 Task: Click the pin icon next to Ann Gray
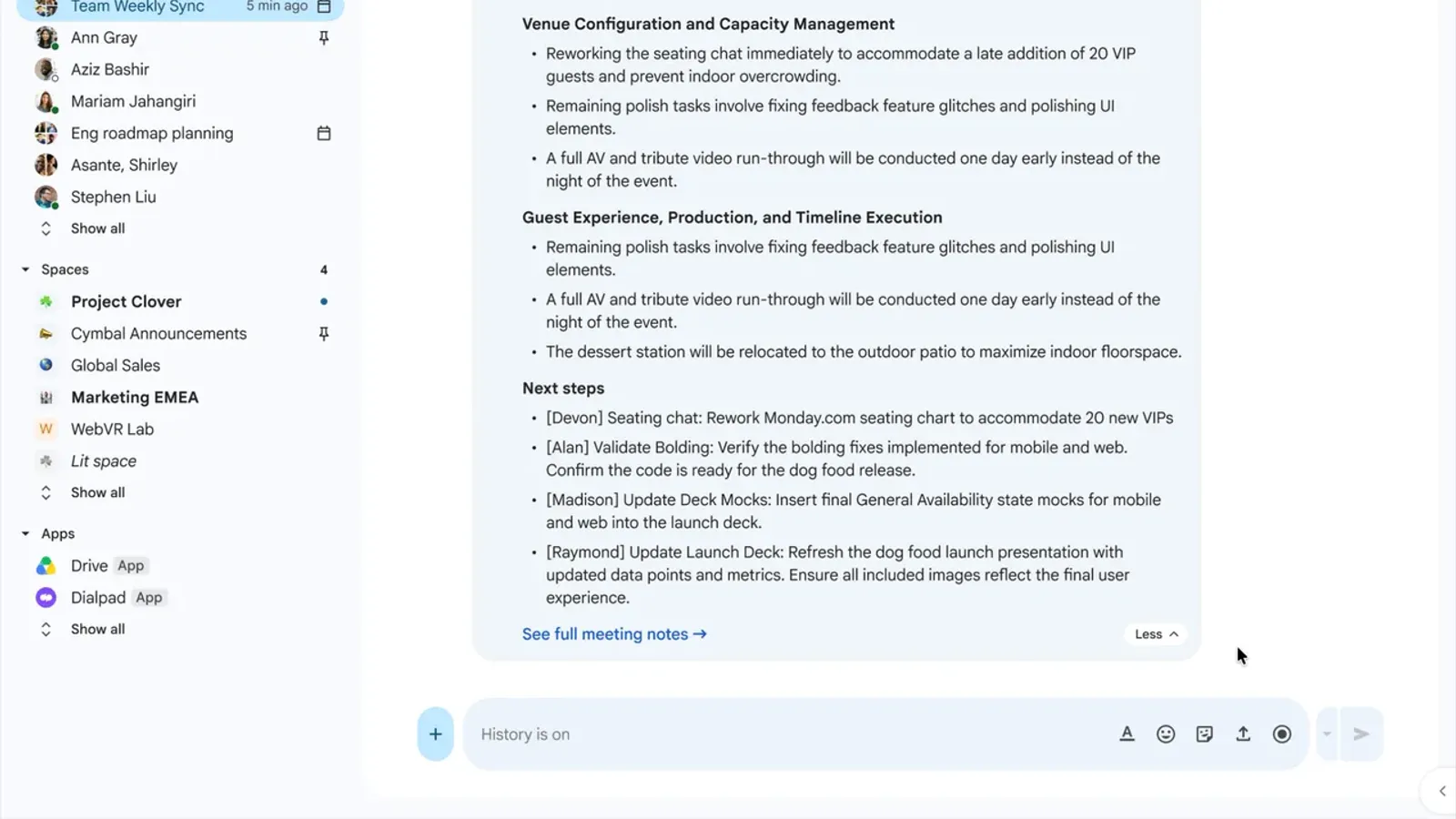(x=324, y=37)
